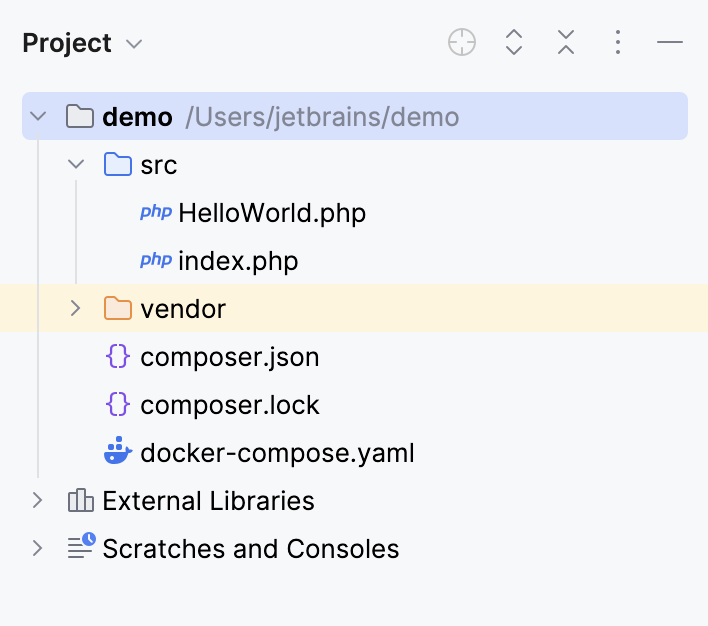Click the PHP icon beside HelloWorld.php
Image resolution: width=708 pixels, height=626 pixels.
[x=156, y=212]
